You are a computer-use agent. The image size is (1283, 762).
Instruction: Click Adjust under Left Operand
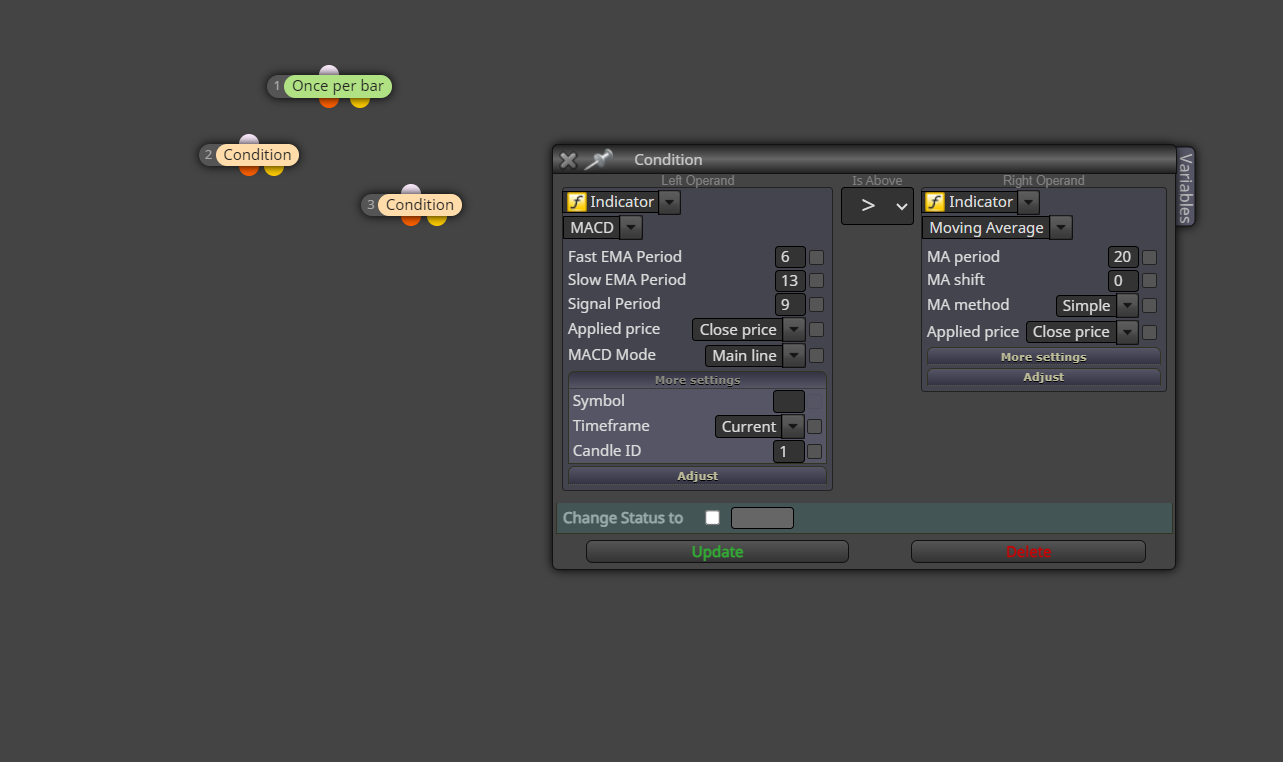coord(698,476)
